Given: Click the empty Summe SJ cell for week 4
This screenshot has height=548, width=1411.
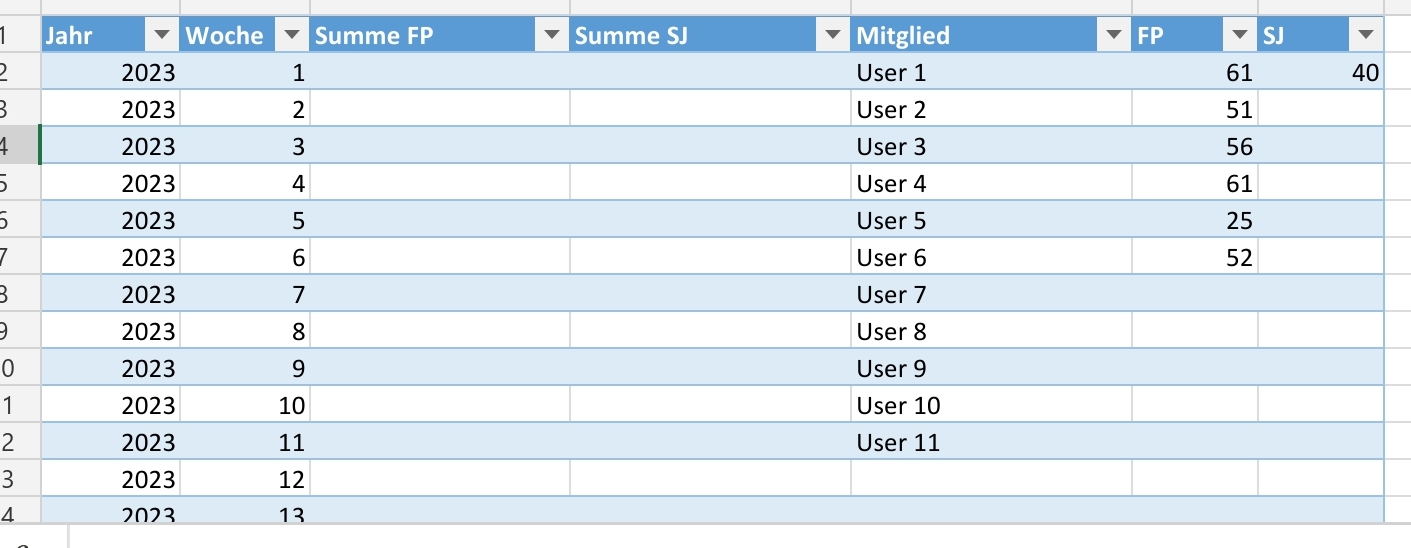Looking at the screenshot, I should [710, 183].
